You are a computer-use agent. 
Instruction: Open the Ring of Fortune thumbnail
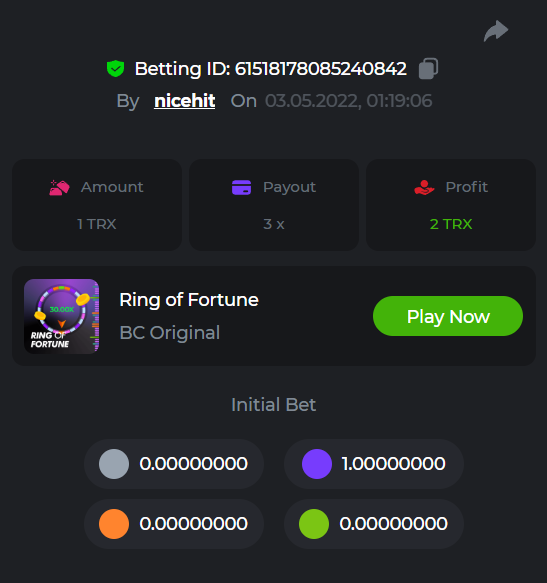click(x=61, y=316)
